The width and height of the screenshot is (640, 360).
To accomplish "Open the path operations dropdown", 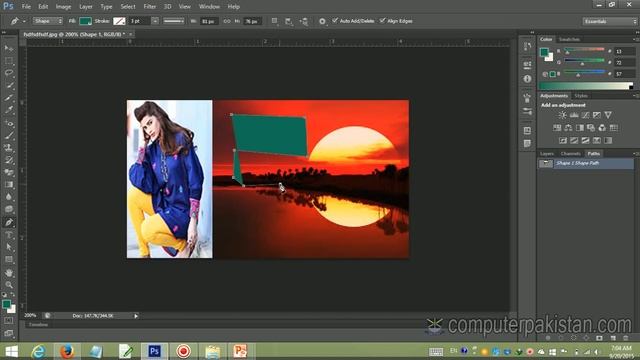I will (275, 21).
